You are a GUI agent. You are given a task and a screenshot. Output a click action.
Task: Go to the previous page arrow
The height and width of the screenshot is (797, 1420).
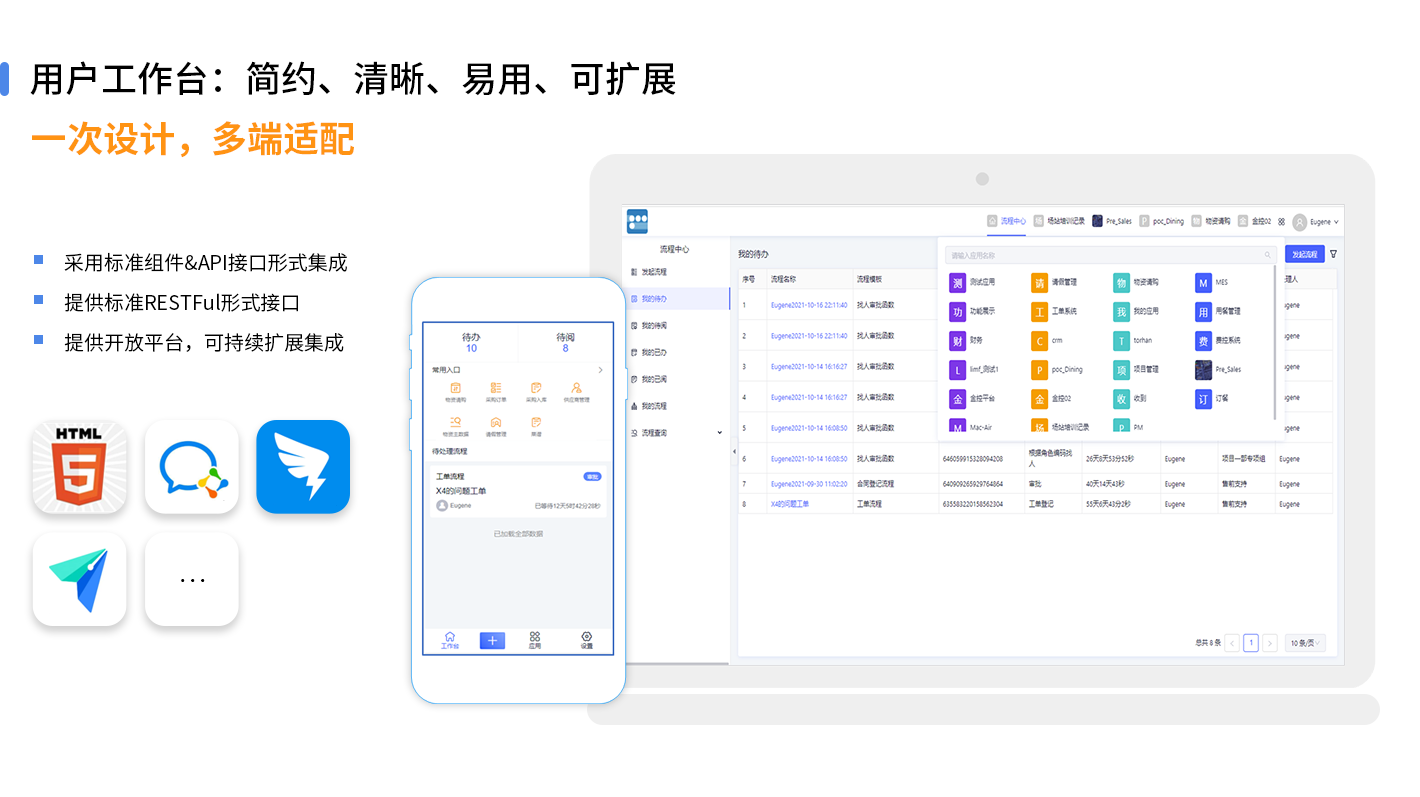tap(1232, 643)
